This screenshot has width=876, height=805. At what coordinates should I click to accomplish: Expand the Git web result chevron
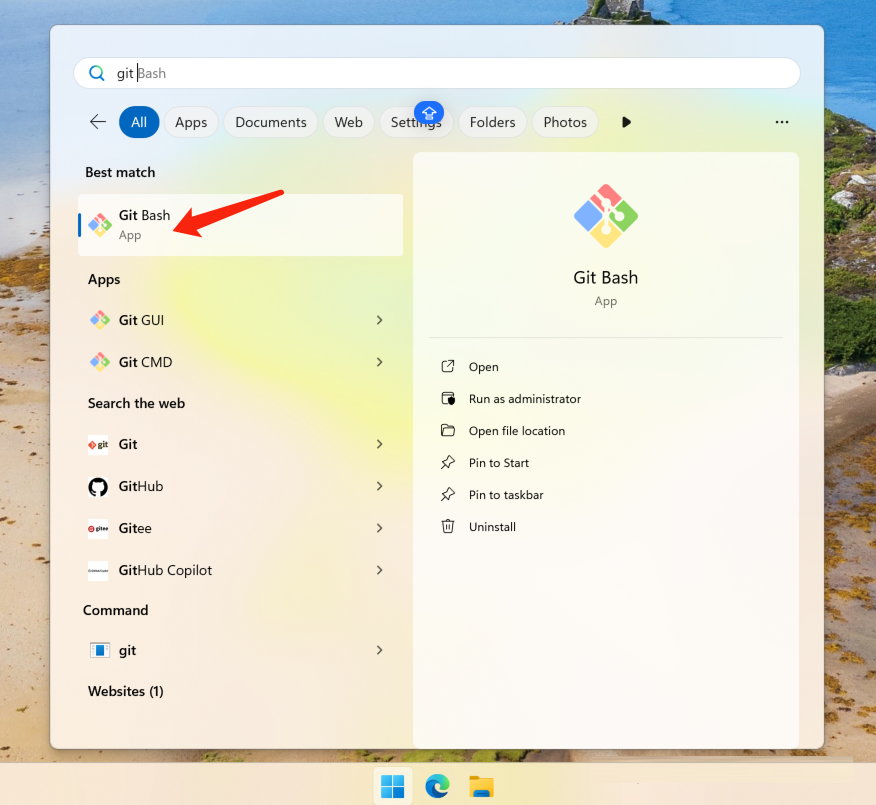(379, 444)
